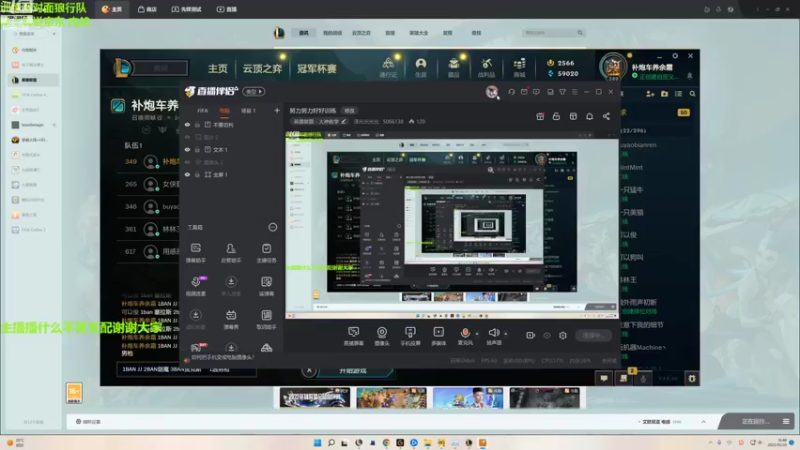Open the Windows taskbar search icon
Screen dimensions: 800x450
click(331, 442)
